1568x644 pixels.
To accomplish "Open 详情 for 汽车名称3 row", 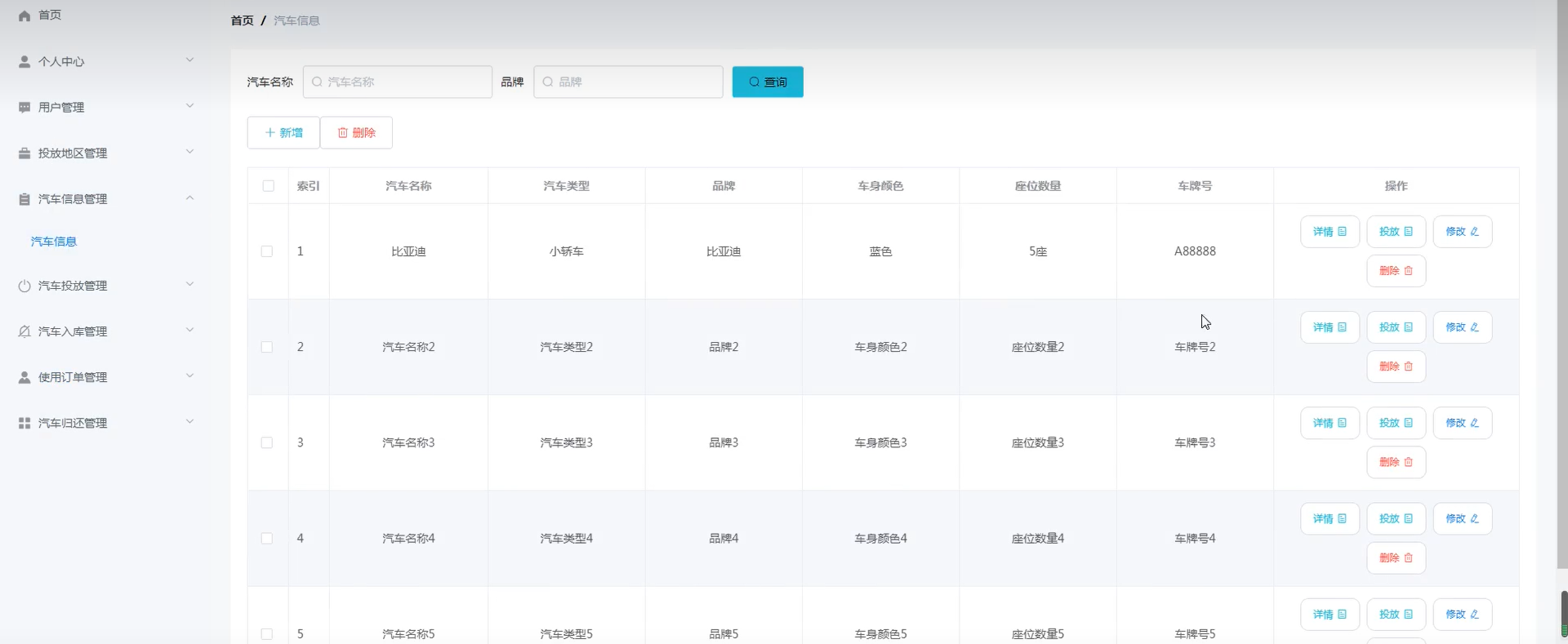I will tap(1330, 423).
